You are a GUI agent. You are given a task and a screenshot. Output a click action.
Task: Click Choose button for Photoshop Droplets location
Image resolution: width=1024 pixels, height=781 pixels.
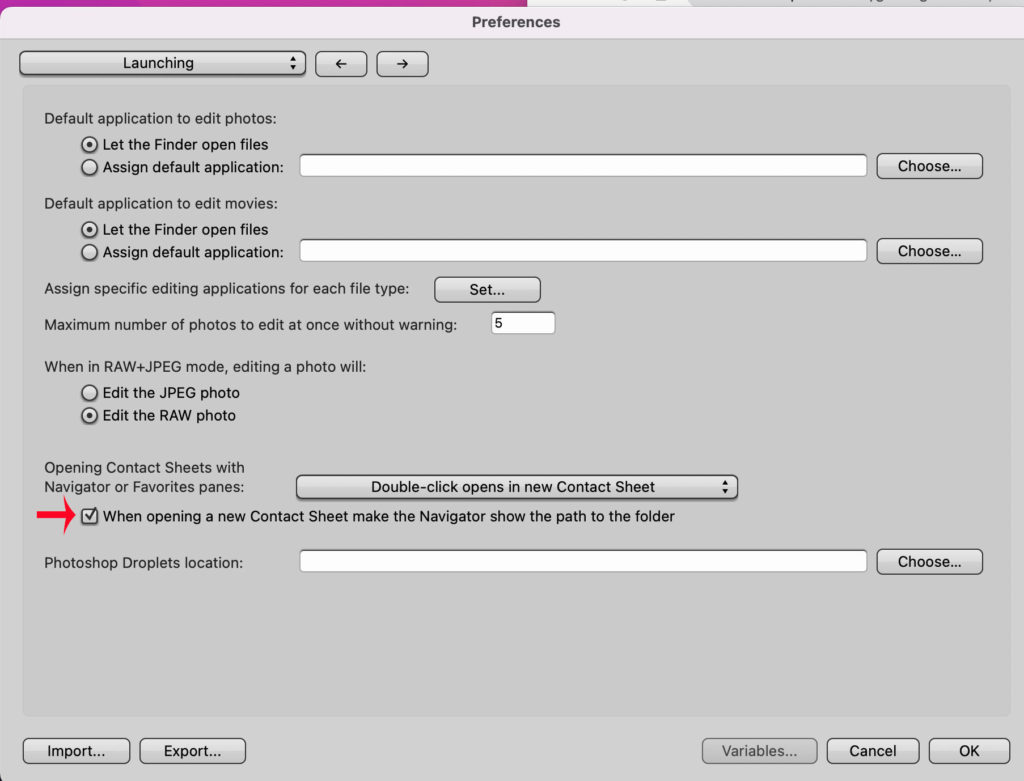coord(929,562)
